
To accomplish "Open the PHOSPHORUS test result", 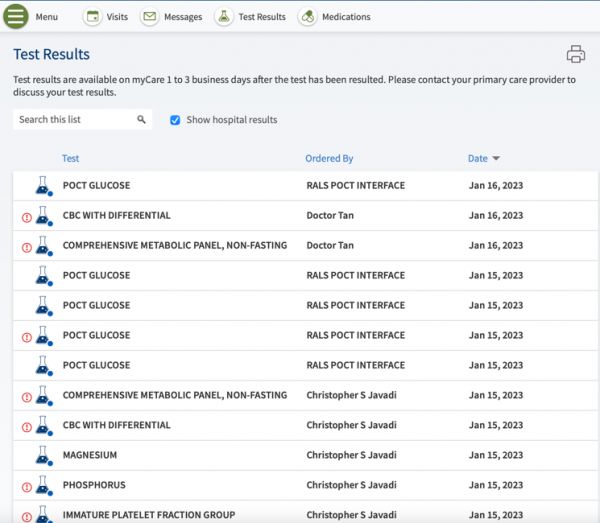I will [94, 485].
